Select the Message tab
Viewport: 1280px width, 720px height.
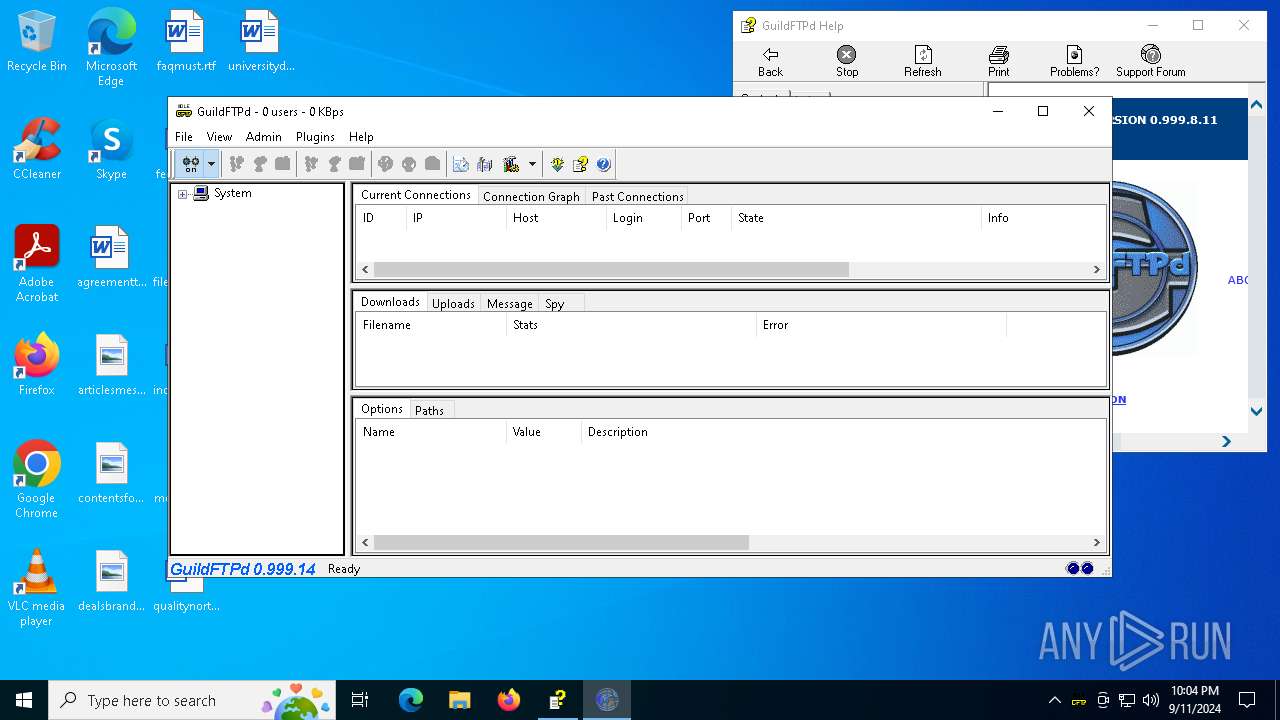[x=509, y=304]
